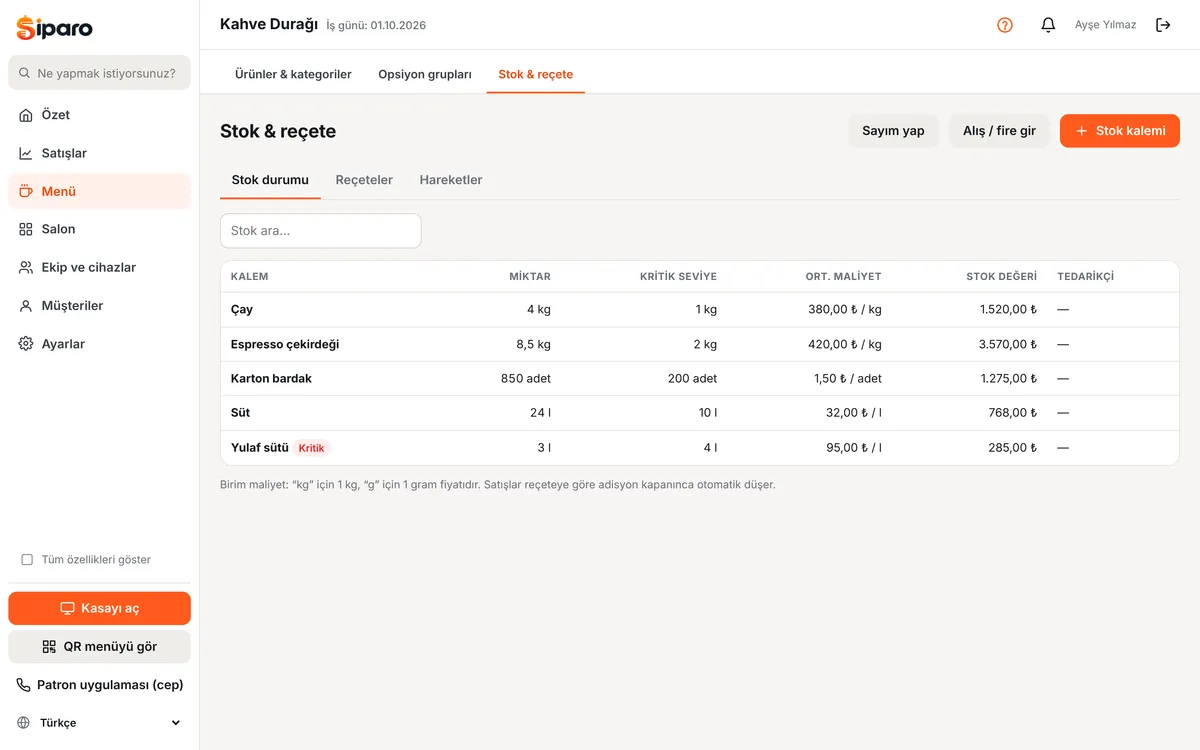Open the help question mark icon
The height and width of the screenshot is (750, 1200).
[1005, 25]
